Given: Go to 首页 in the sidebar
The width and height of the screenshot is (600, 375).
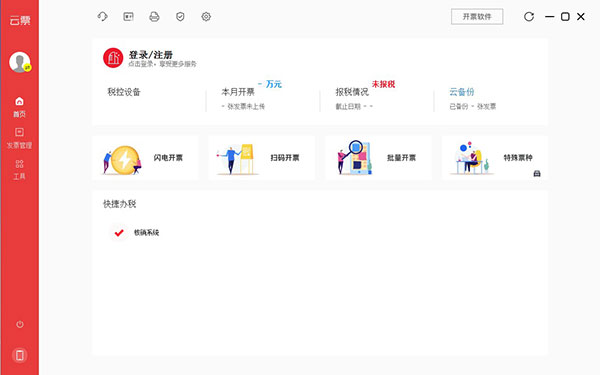Looking at the screenshot, I should [x=19, y=107].
